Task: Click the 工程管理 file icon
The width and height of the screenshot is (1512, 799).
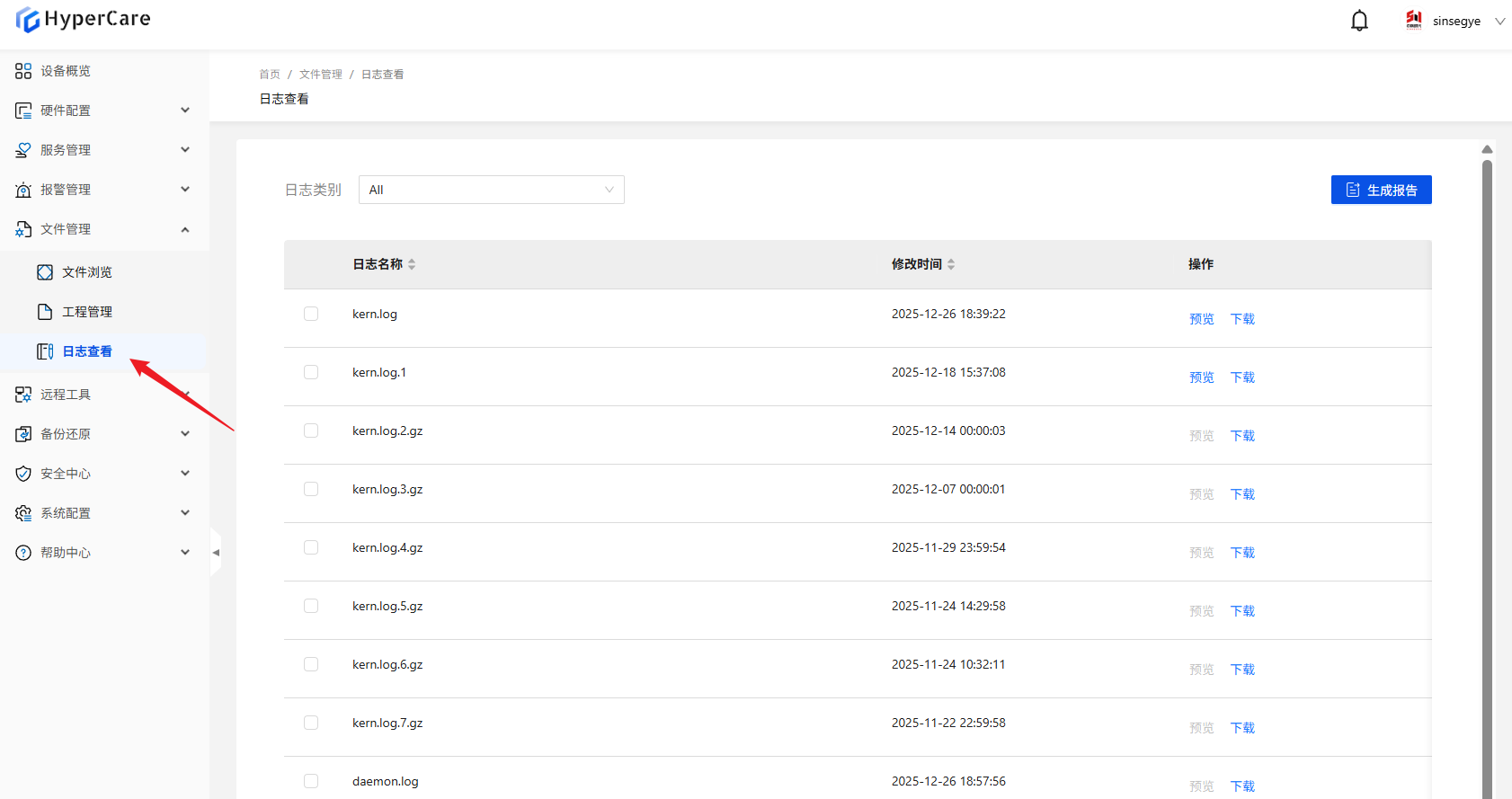Action: (x=45, y=312)
